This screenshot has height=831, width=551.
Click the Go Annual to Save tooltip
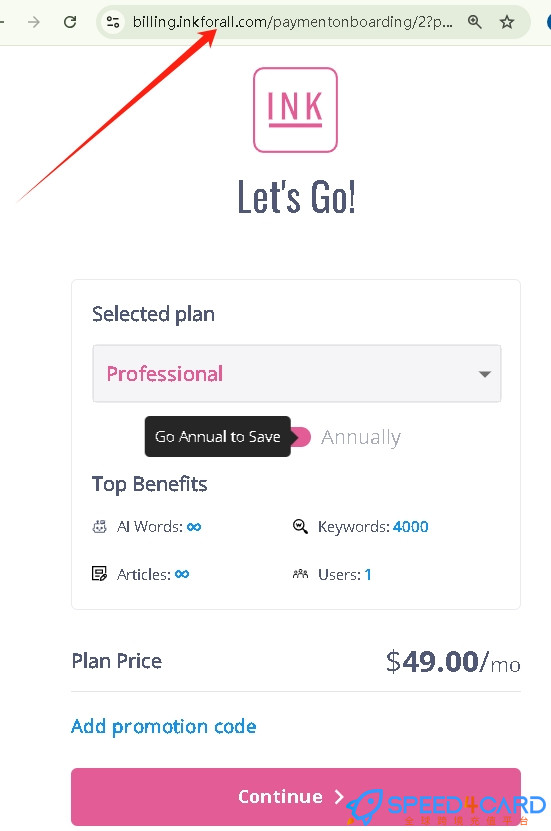coord(218,437)
